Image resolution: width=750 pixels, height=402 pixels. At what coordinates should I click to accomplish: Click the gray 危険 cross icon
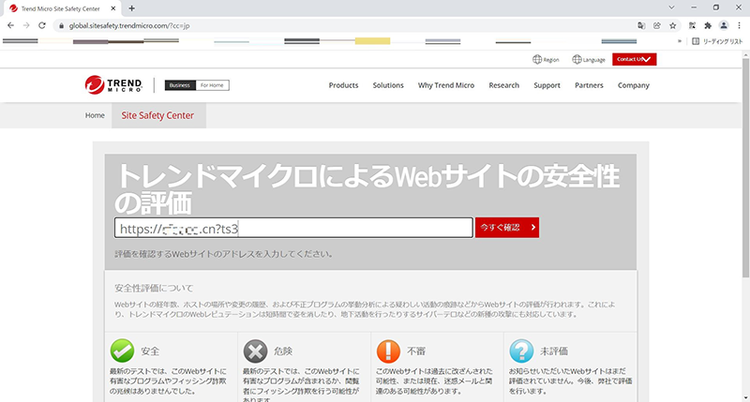[x=255, y=351]
